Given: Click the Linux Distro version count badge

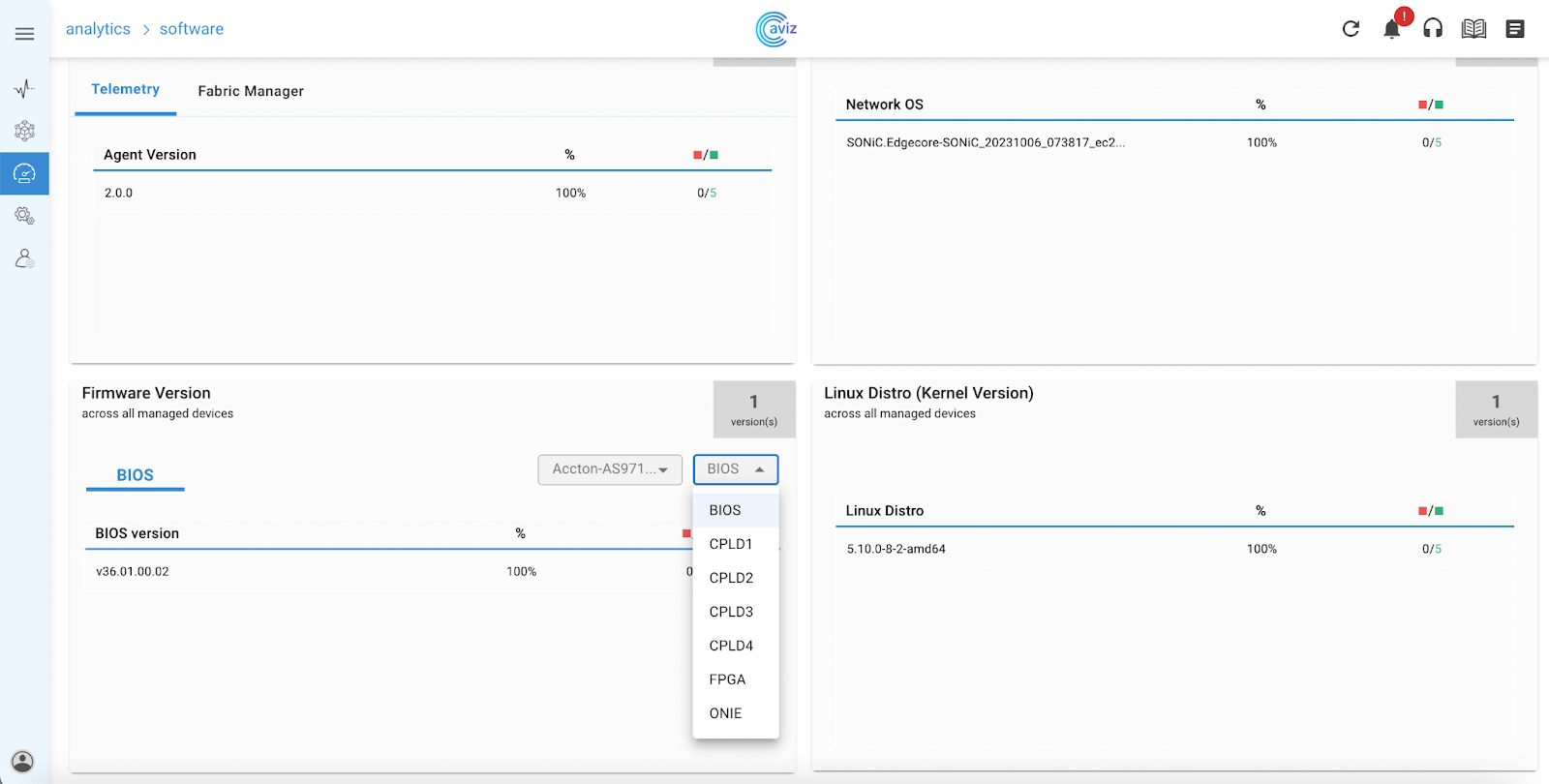Looking at the screenshot, I should click(1497, 409).
